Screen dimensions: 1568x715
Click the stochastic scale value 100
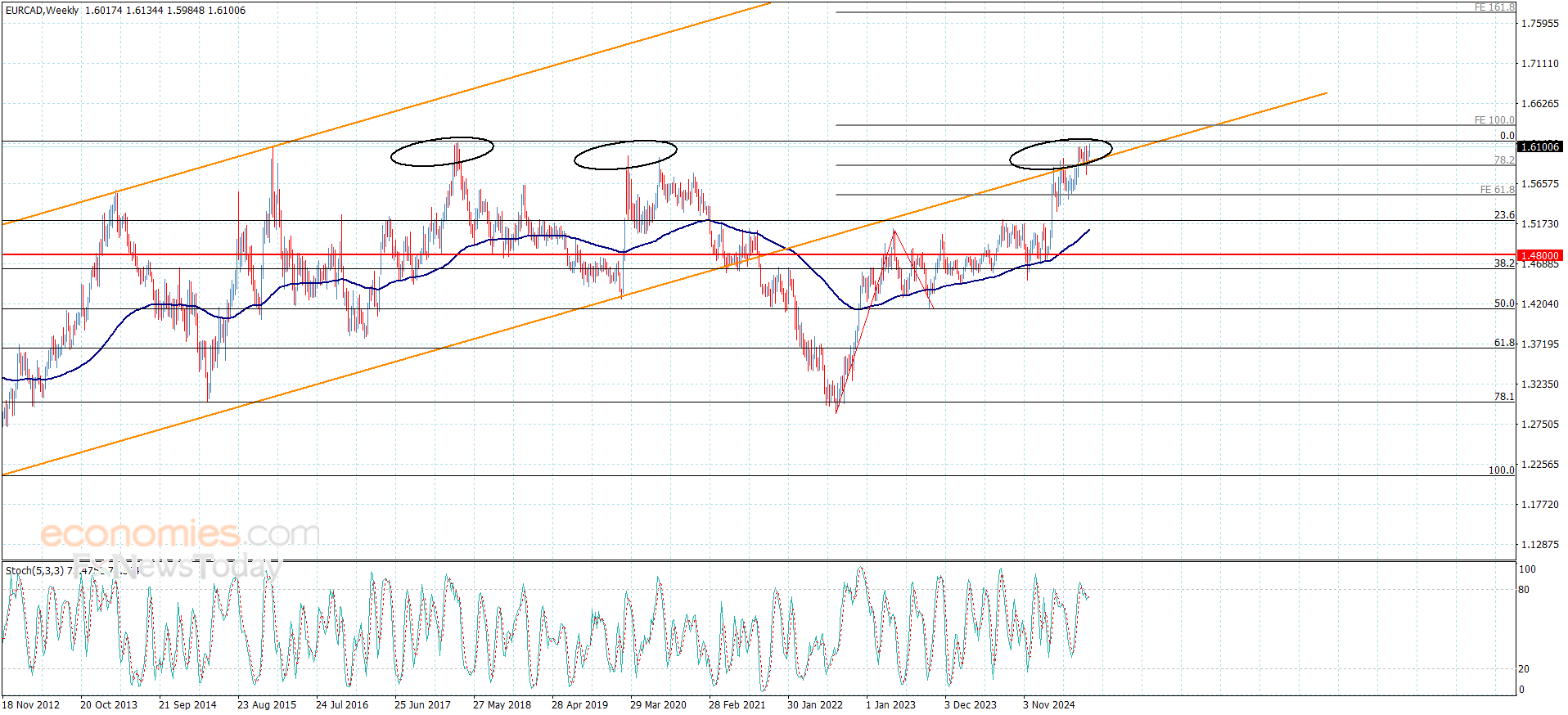(1527, 569)
